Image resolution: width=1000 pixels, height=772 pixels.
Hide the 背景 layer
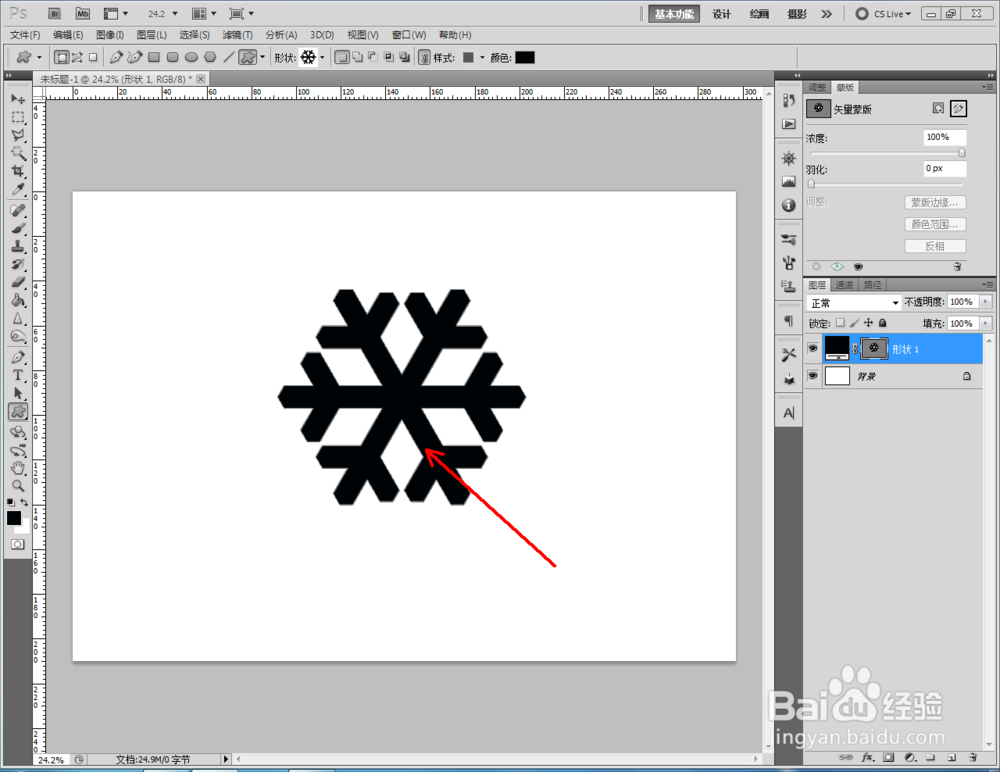812,376
